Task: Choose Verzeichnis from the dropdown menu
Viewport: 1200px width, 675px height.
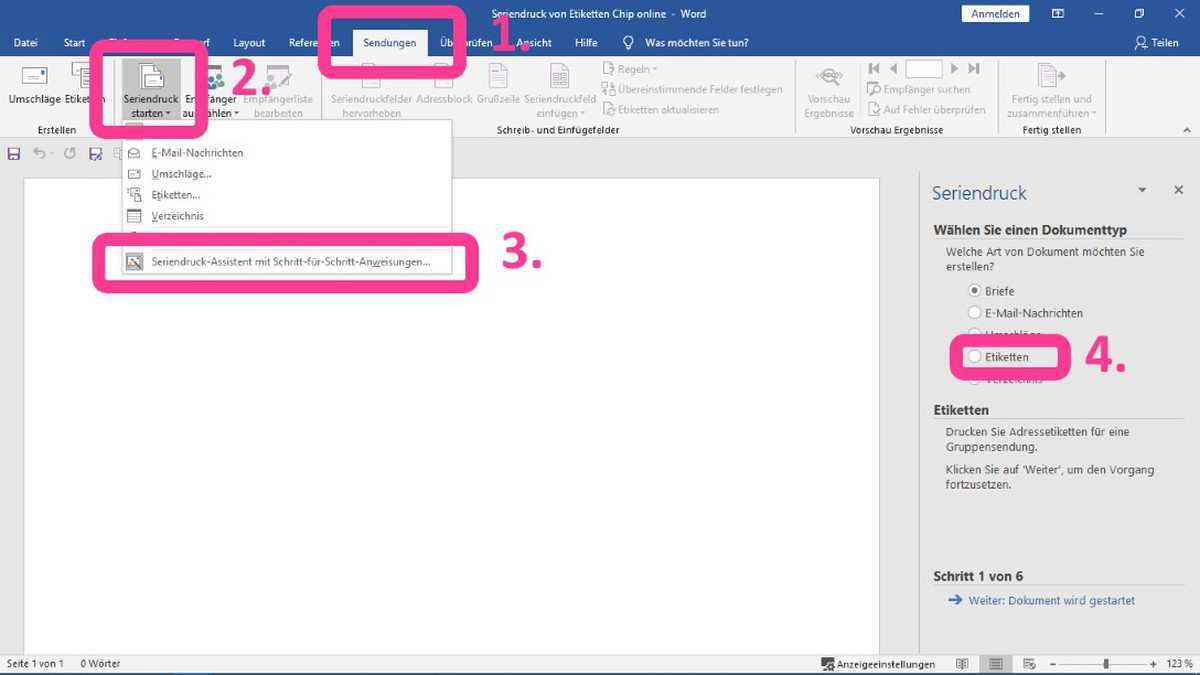Action: (x=177, y=216)
